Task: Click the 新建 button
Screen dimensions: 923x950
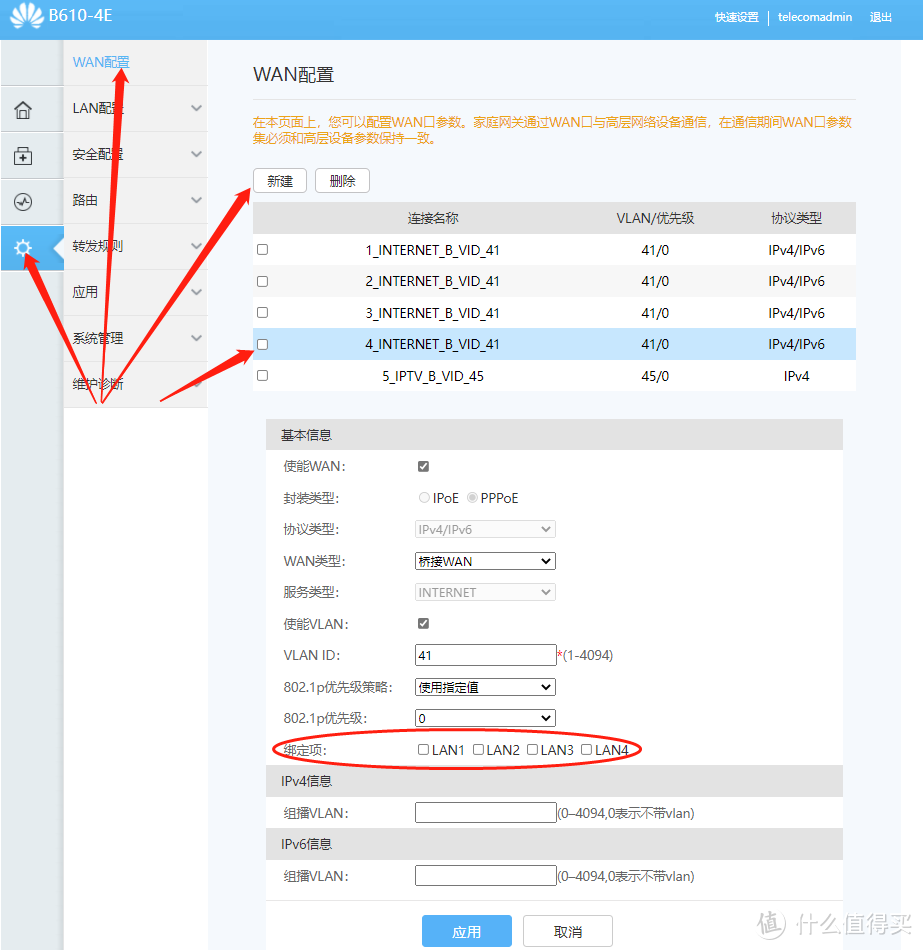Action: coord(280,181)
